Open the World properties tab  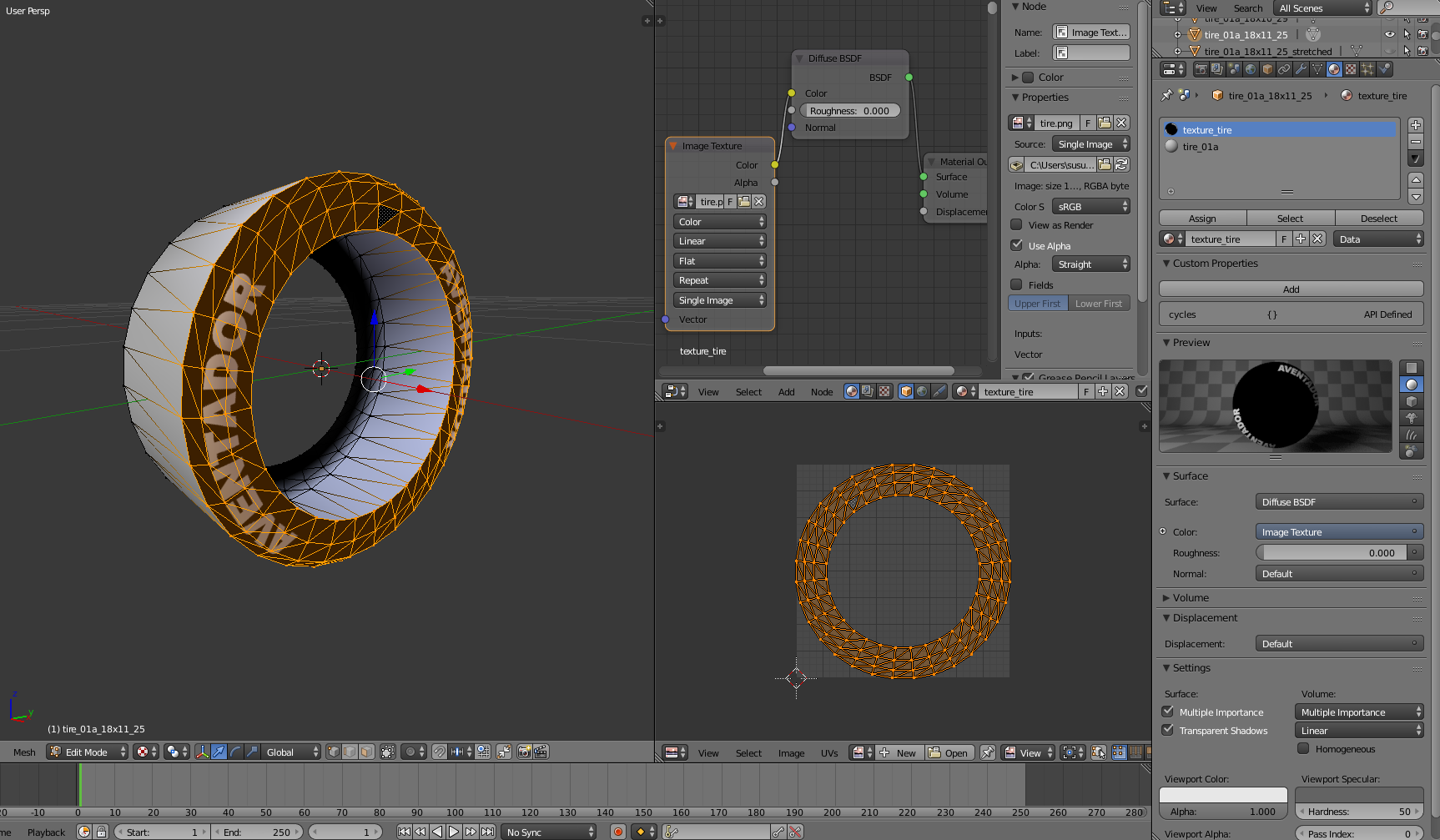(1251, 69)
